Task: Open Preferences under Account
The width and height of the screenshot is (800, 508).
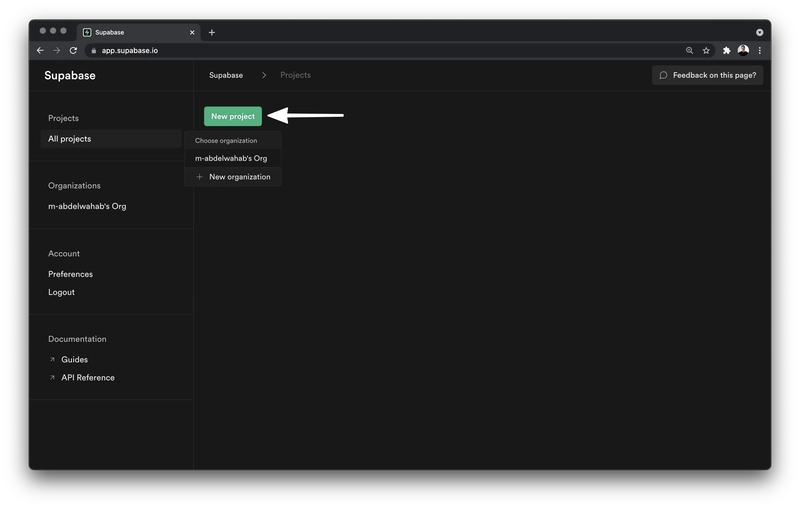Action: pos(70,274)
